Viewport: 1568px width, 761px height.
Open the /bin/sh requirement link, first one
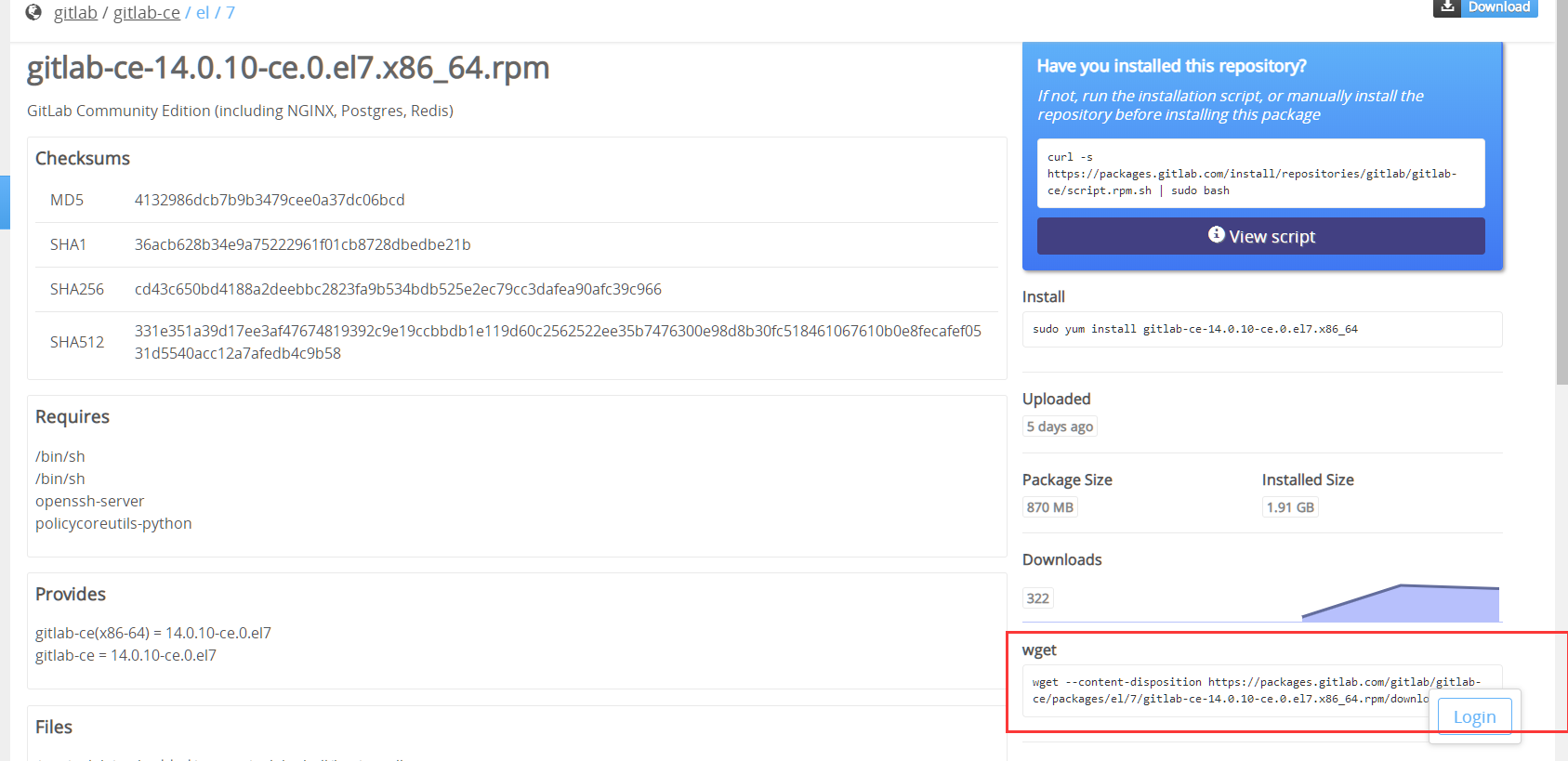click(60, 456)
